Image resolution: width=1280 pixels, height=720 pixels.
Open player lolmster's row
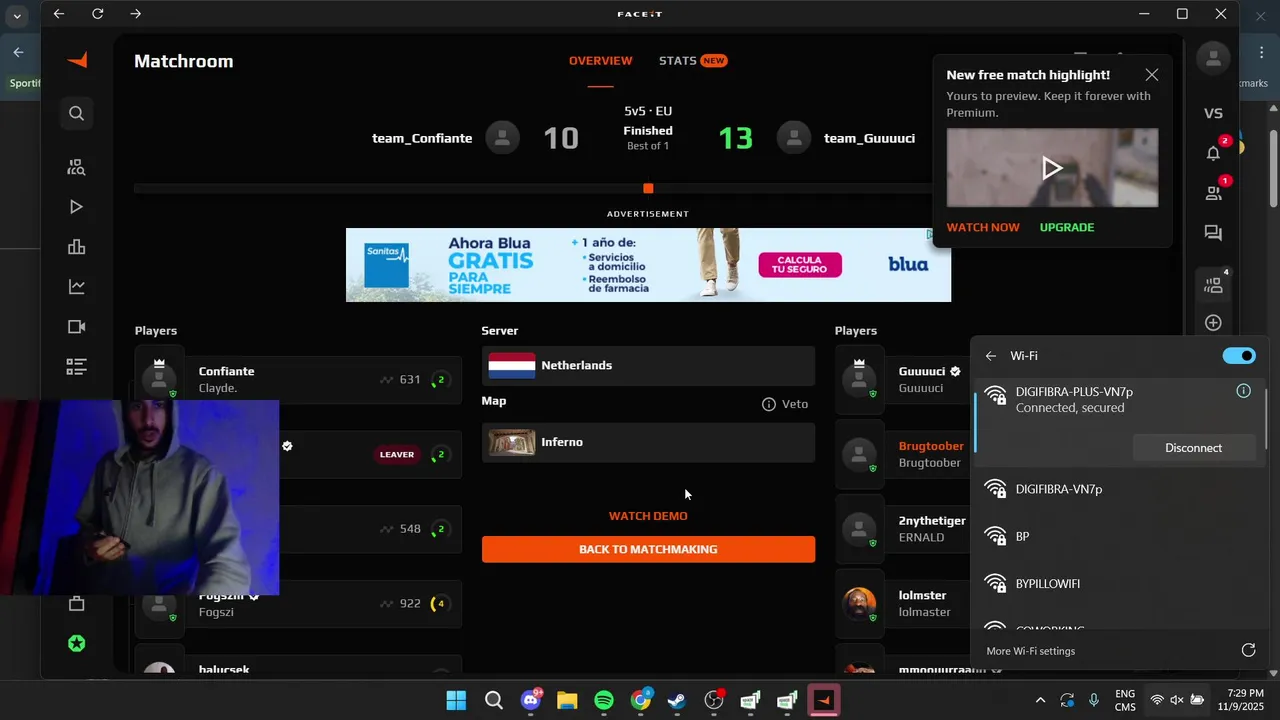point(902,603)
